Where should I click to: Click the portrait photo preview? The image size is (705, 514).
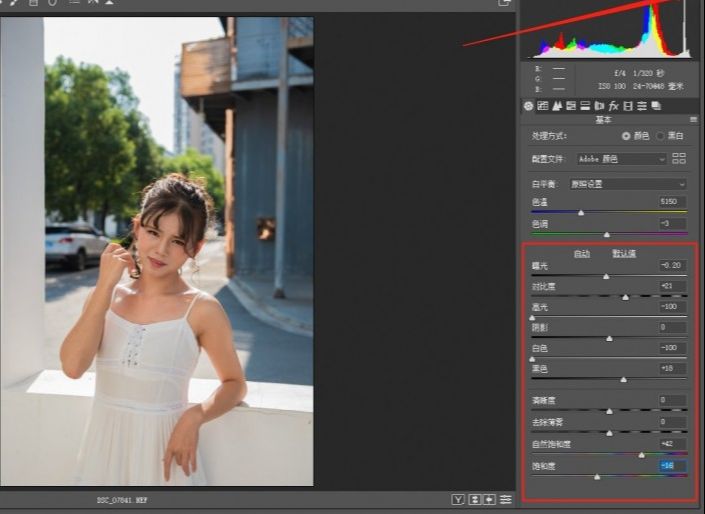(156, 251)
